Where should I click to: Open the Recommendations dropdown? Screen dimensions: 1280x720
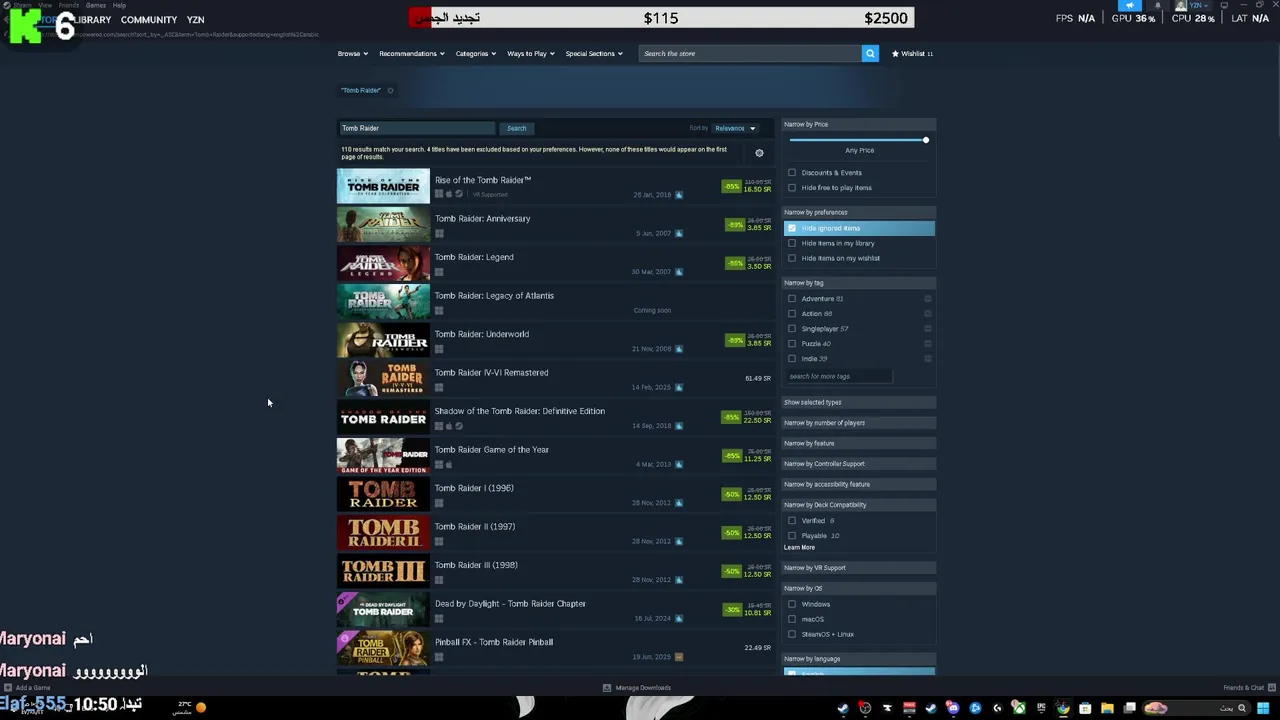pyautogui.click(x=411, y=53)
